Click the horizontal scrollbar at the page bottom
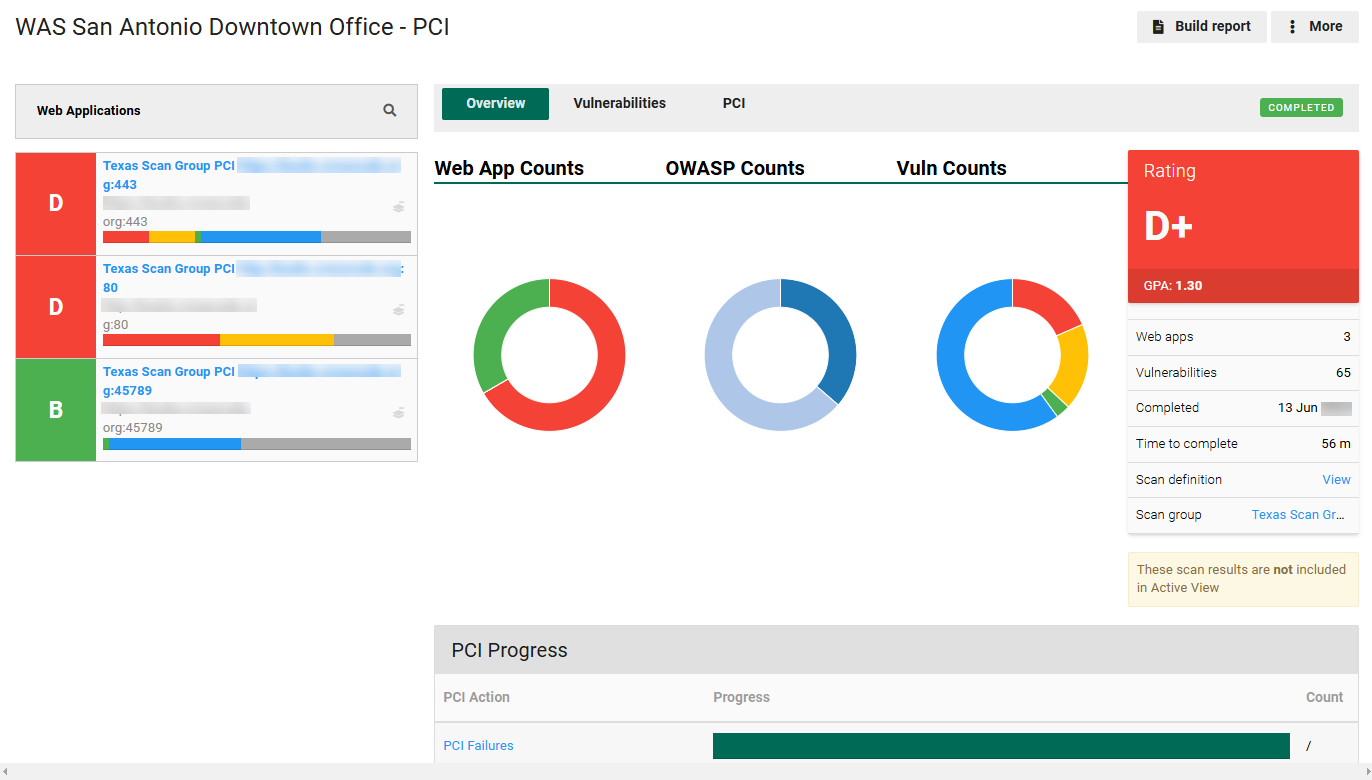Viewport: 1372px width, 780px height. coord(686,772)
